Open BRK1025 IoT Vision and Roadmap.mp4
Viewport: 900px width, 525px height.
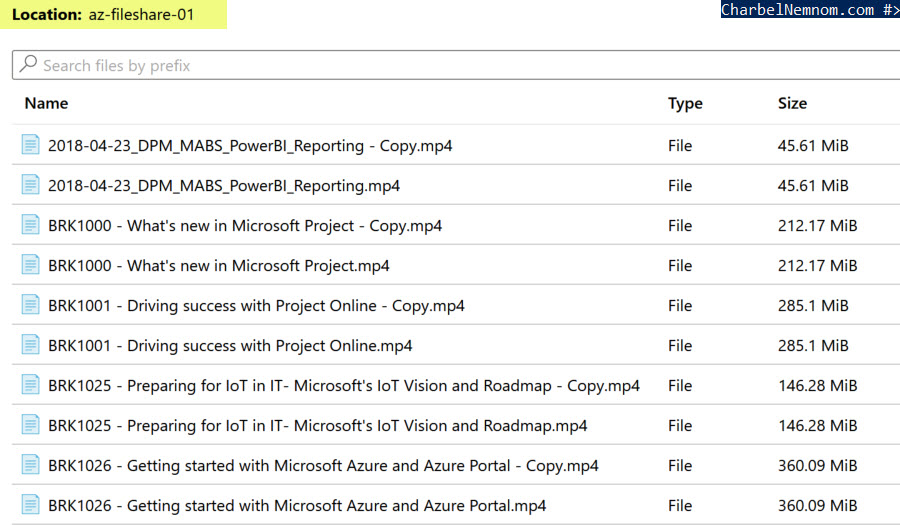pos(318,426)
